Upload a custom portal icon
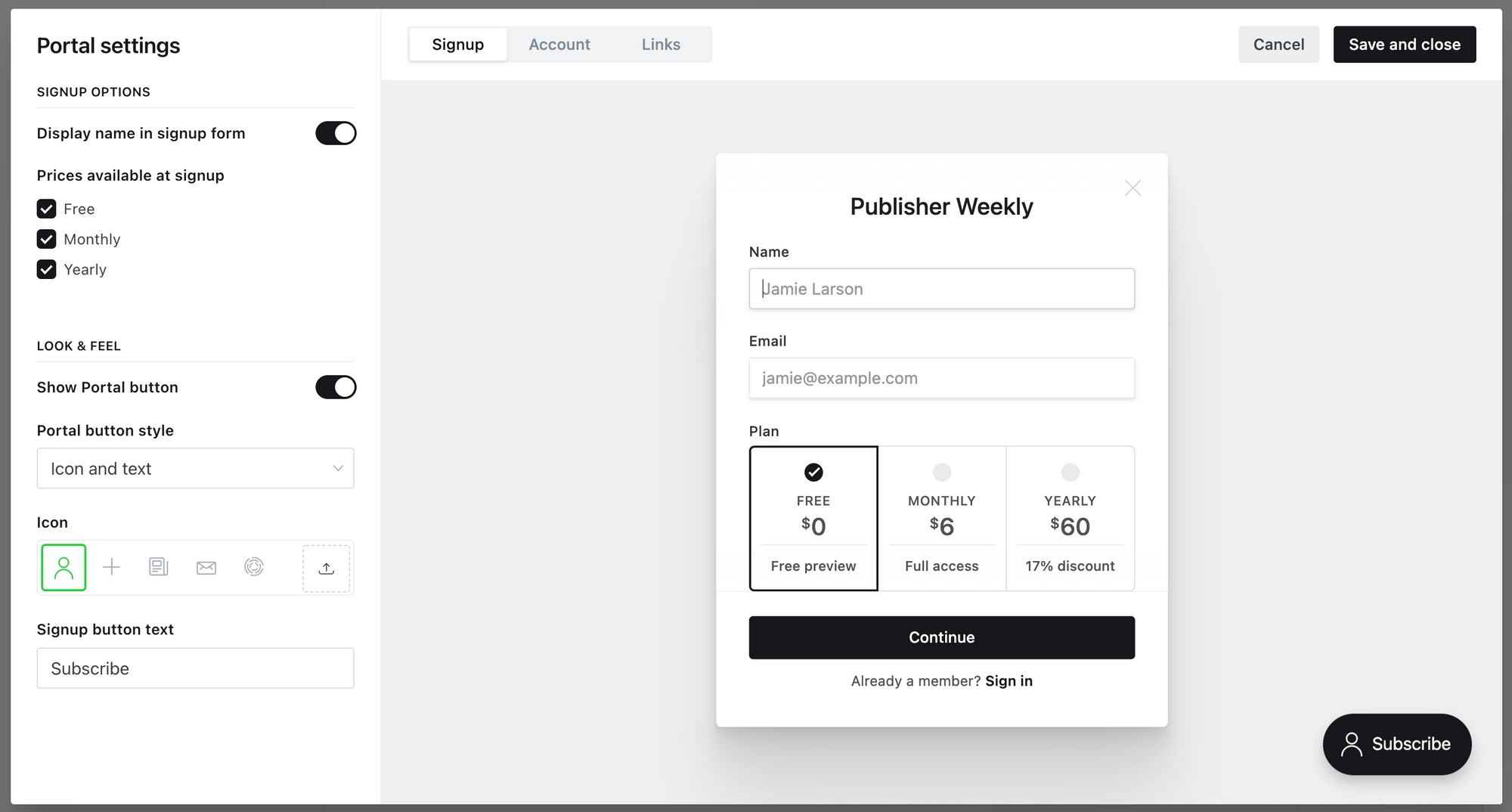Image resolution: width=1512 pixels, height=812 pixels. click(x=326, y=567)
